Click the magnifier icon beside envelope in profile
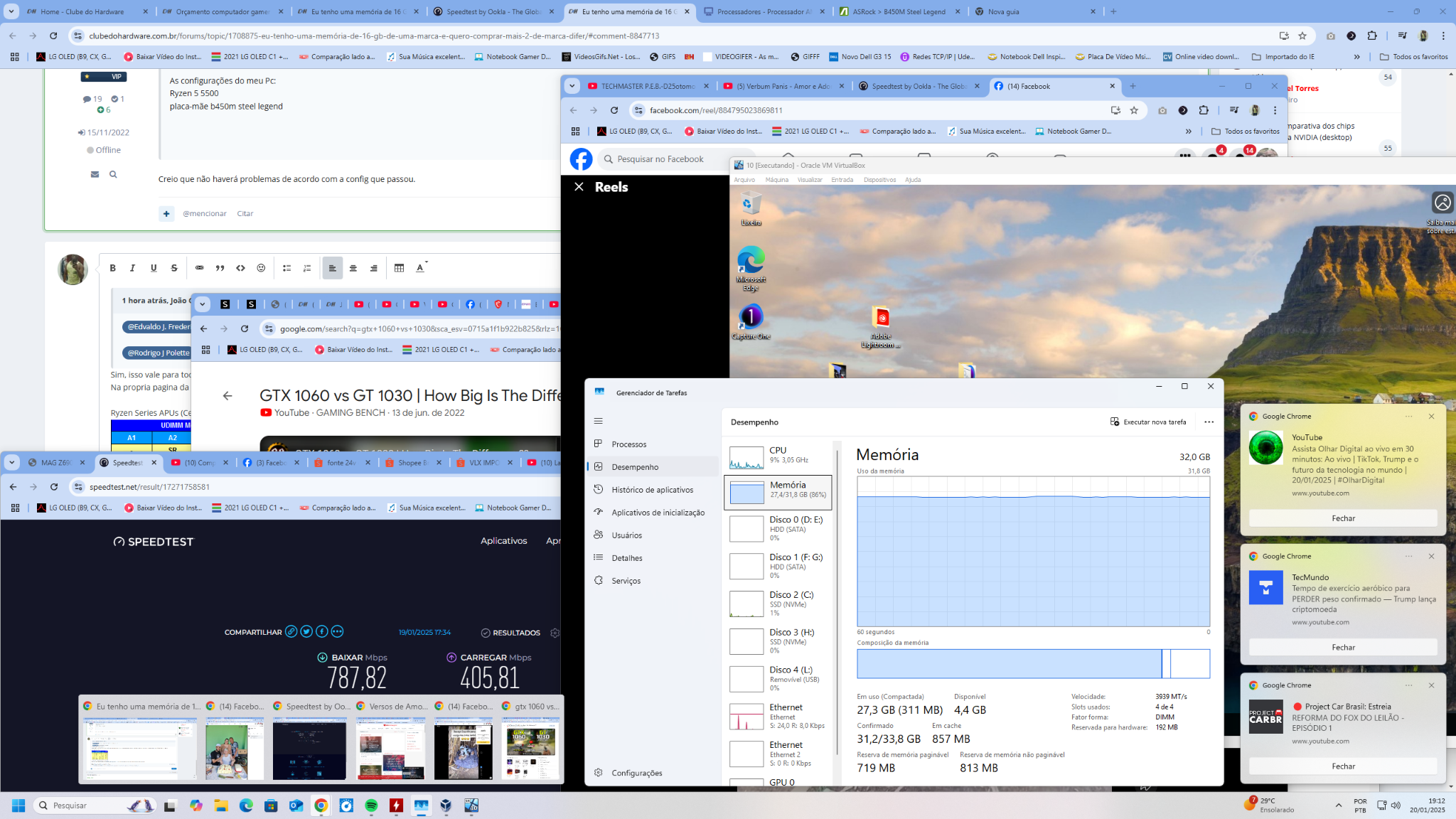Image resolution: width=1456 pixels, height=819 pixels. point(113,174)
